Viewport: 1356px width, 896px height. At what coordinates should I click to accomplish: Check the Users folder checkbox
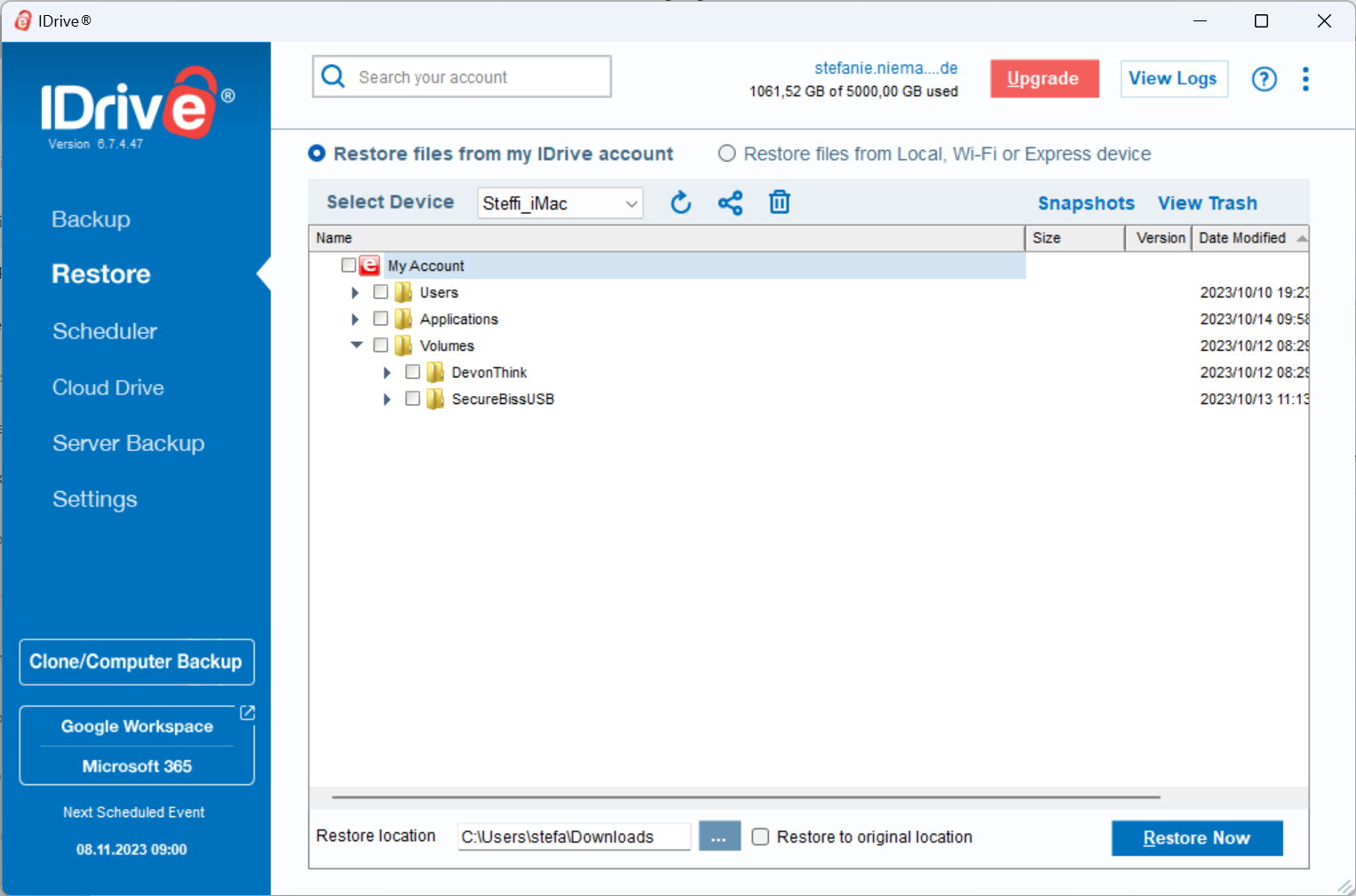pyautogui.click(x=381, y=292)
